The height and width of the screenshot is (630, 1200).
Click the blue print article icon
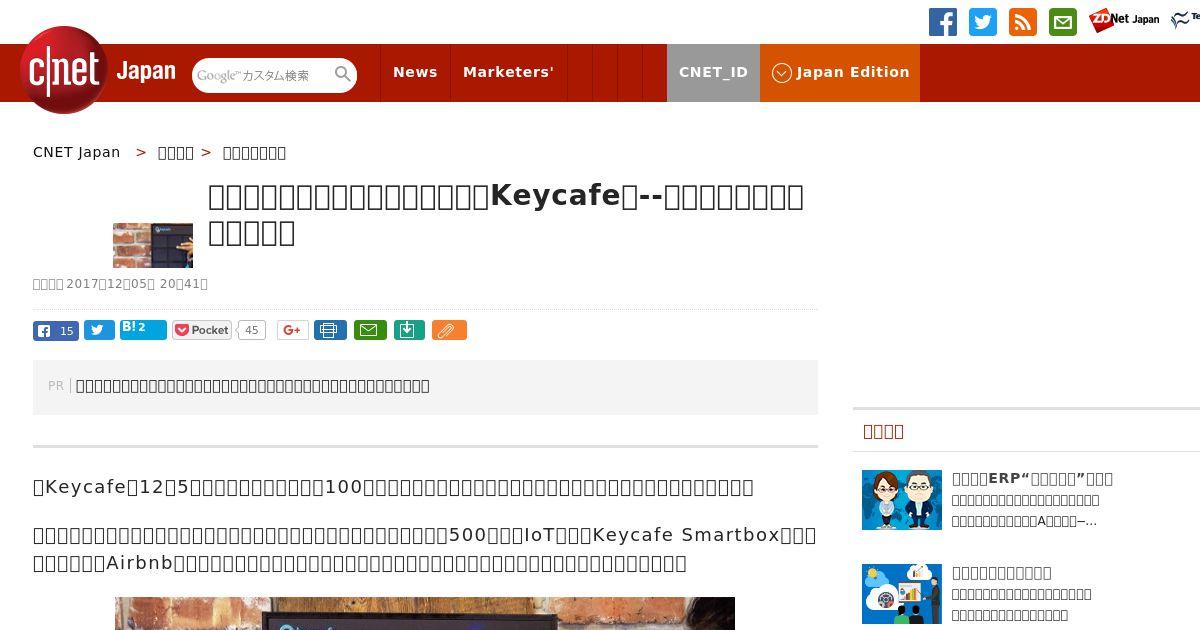click(330, 330)
